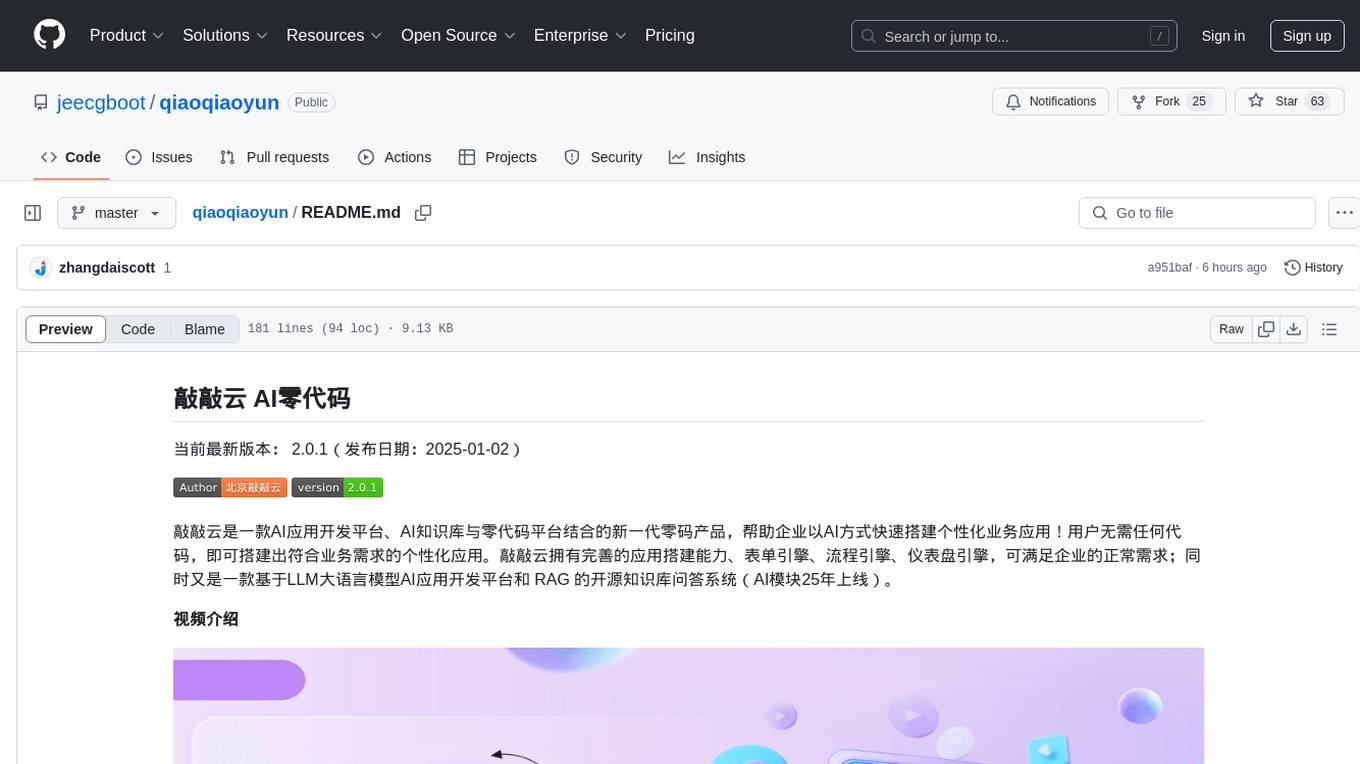This screenshot has width=1360, height=764.
Task: Click the Star count 63
Action: click(x=1318, y=101)
